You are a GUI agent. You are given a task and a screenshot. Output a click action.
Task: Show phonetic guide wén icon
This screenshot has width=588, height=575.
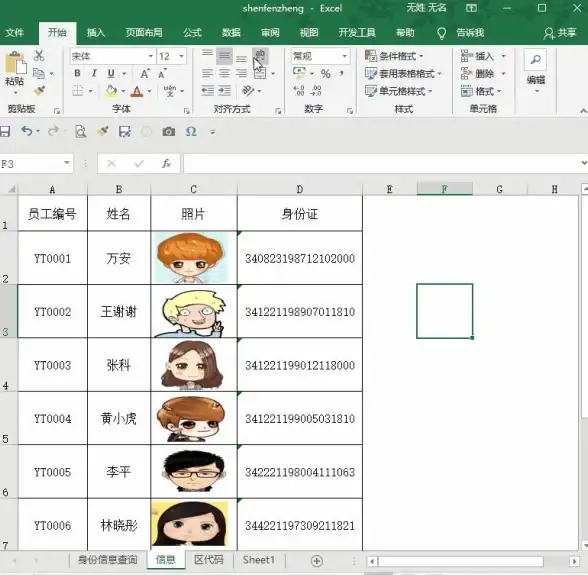pyautogui.click(x=170, y=91)
